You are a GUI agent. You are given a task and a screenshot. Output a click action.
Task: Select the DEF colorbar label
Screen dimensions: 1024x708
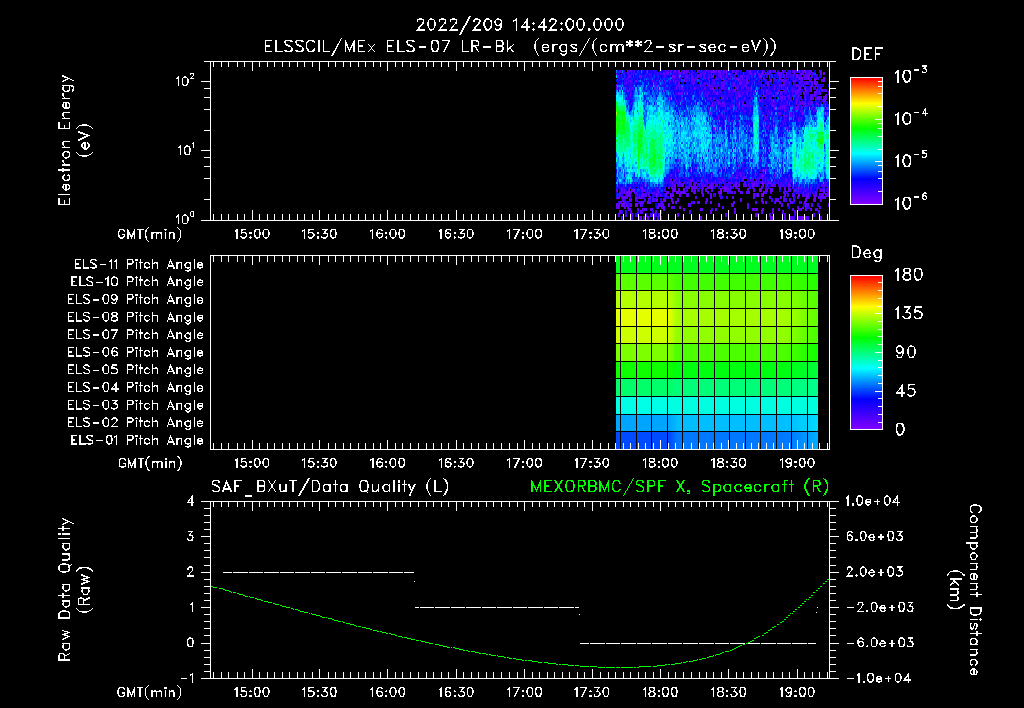point(867,55)
